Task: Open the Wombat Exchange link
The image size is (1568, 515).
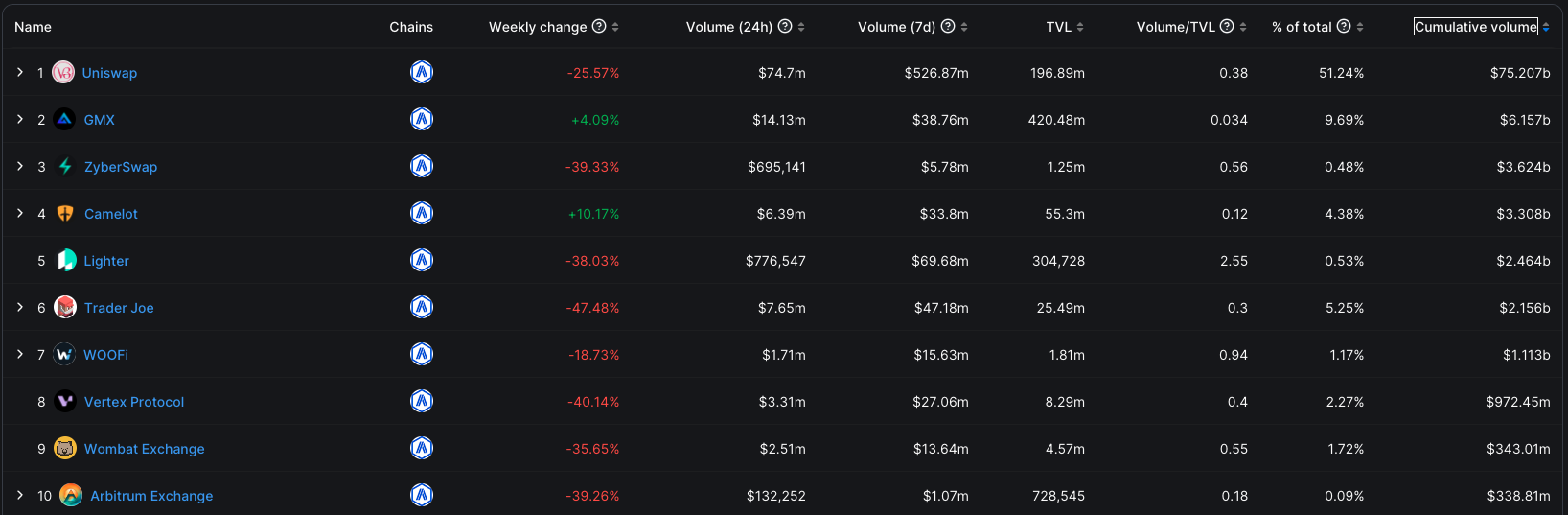Action: [145, 449]
